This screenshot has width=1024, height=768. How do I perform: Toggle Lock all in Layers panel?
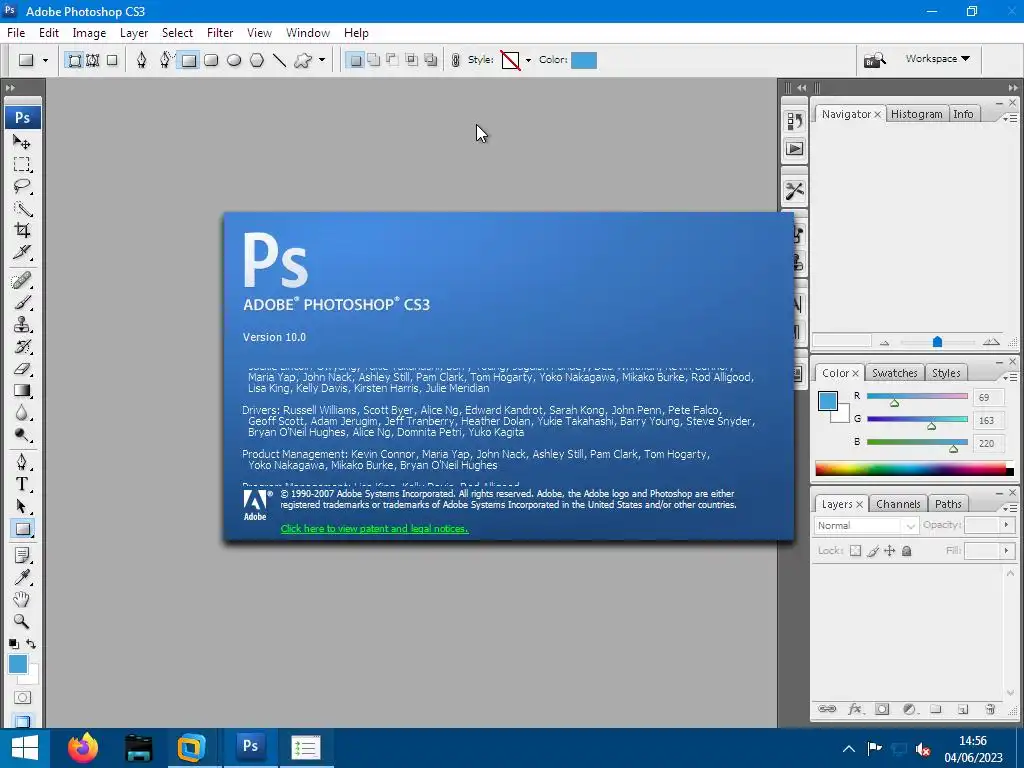pos(906,551)
